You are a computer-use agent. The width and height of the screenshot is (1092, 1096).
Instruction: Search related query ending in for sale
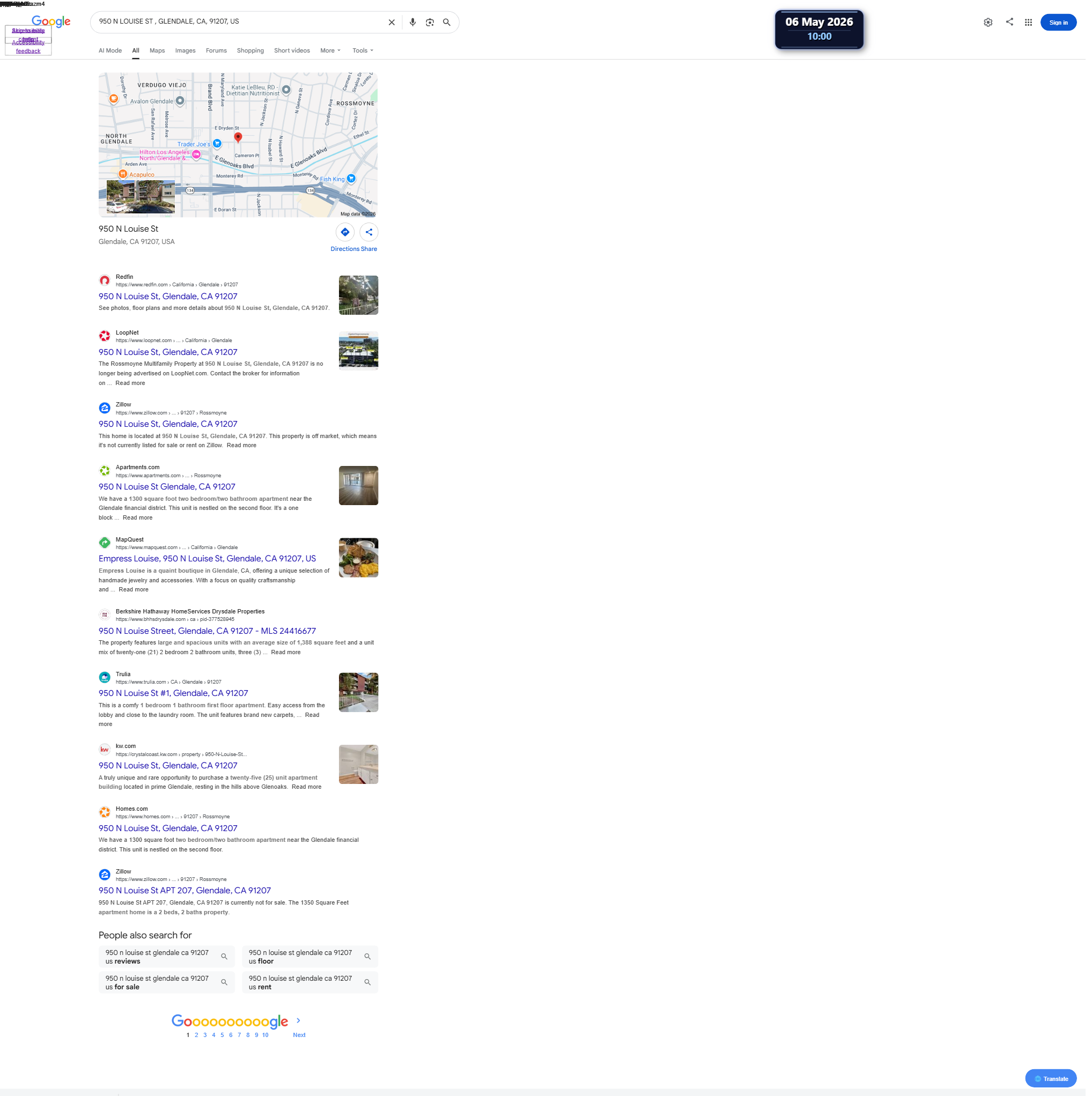[167, 982]
